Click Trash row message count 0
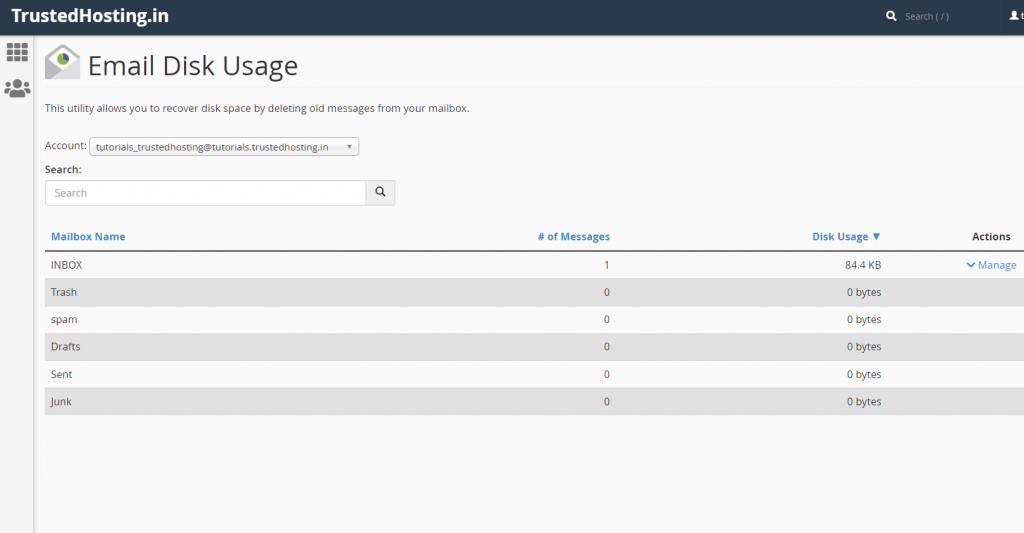Image resolution: width=1024 pixels, height=533 pixels. 607,292
